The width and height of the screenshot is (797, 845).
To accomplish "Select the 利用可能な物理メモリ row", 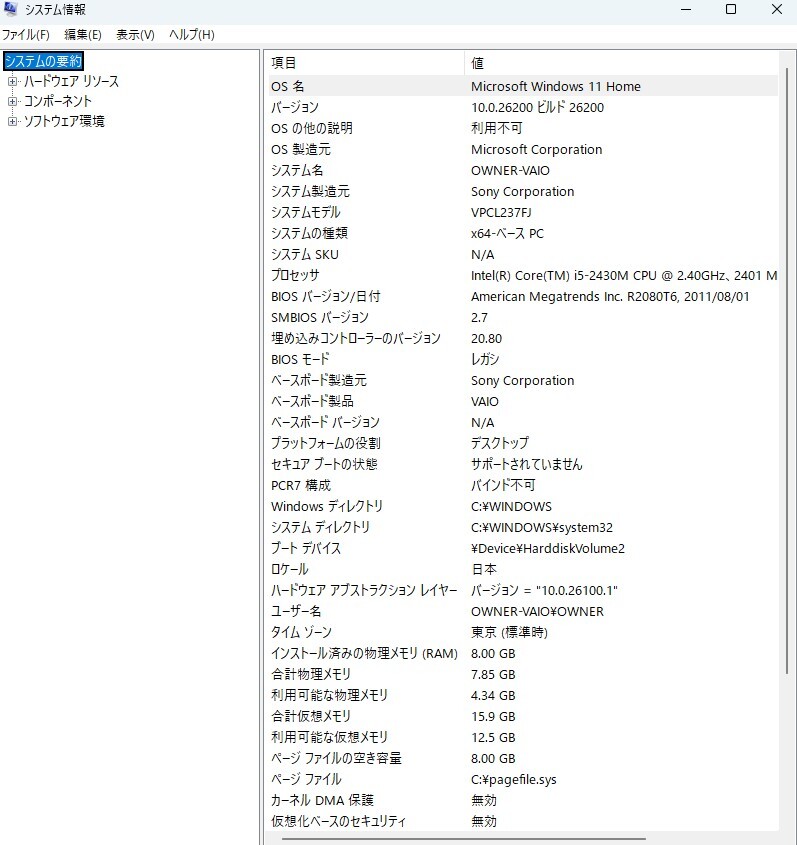I will pos(523,696).
